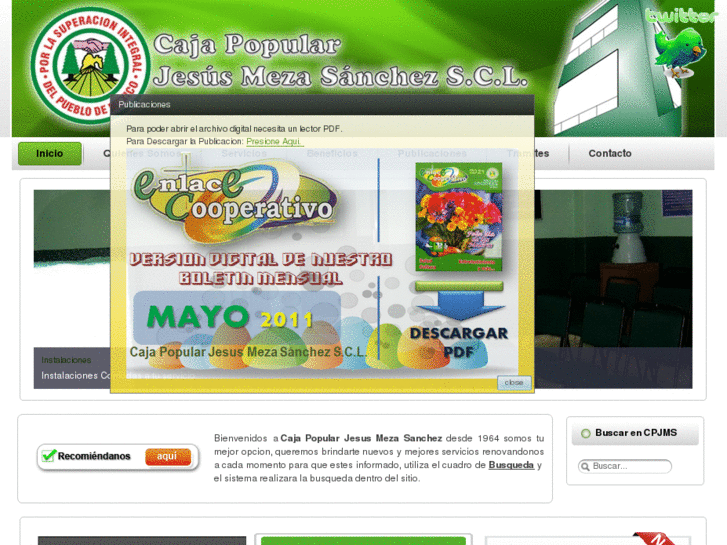This screenshot has height=545, width=727.
Task: Click the magazine cover thumbnail
Action: click(x=459, y=217)
